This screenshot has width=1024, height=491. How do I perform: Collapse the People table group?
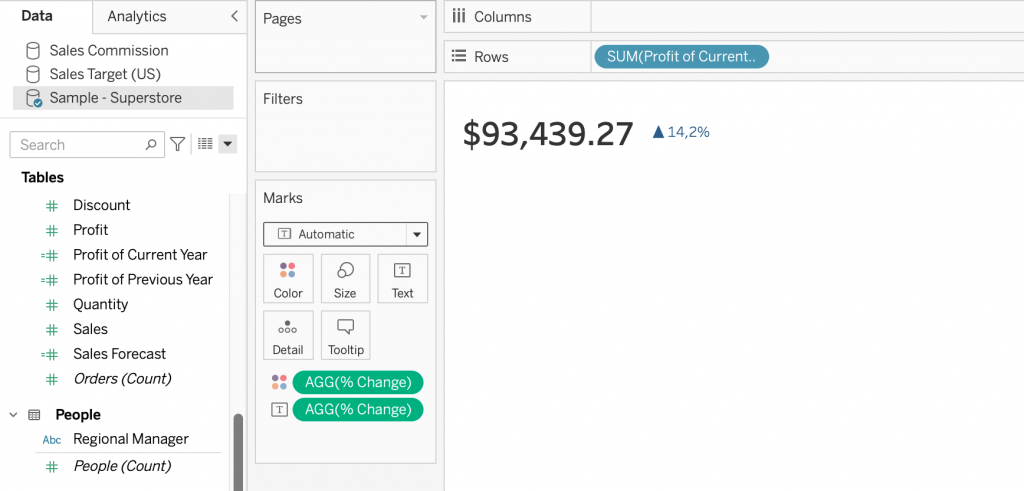tap(14, 414)
